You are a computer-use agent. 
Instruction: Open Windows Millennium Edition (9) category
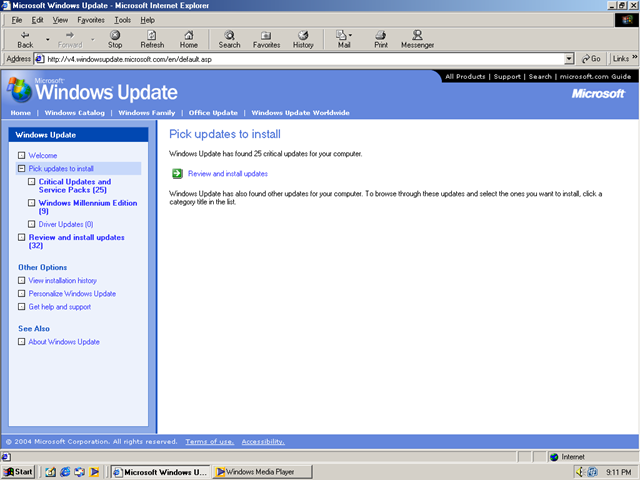coord(88,207)
